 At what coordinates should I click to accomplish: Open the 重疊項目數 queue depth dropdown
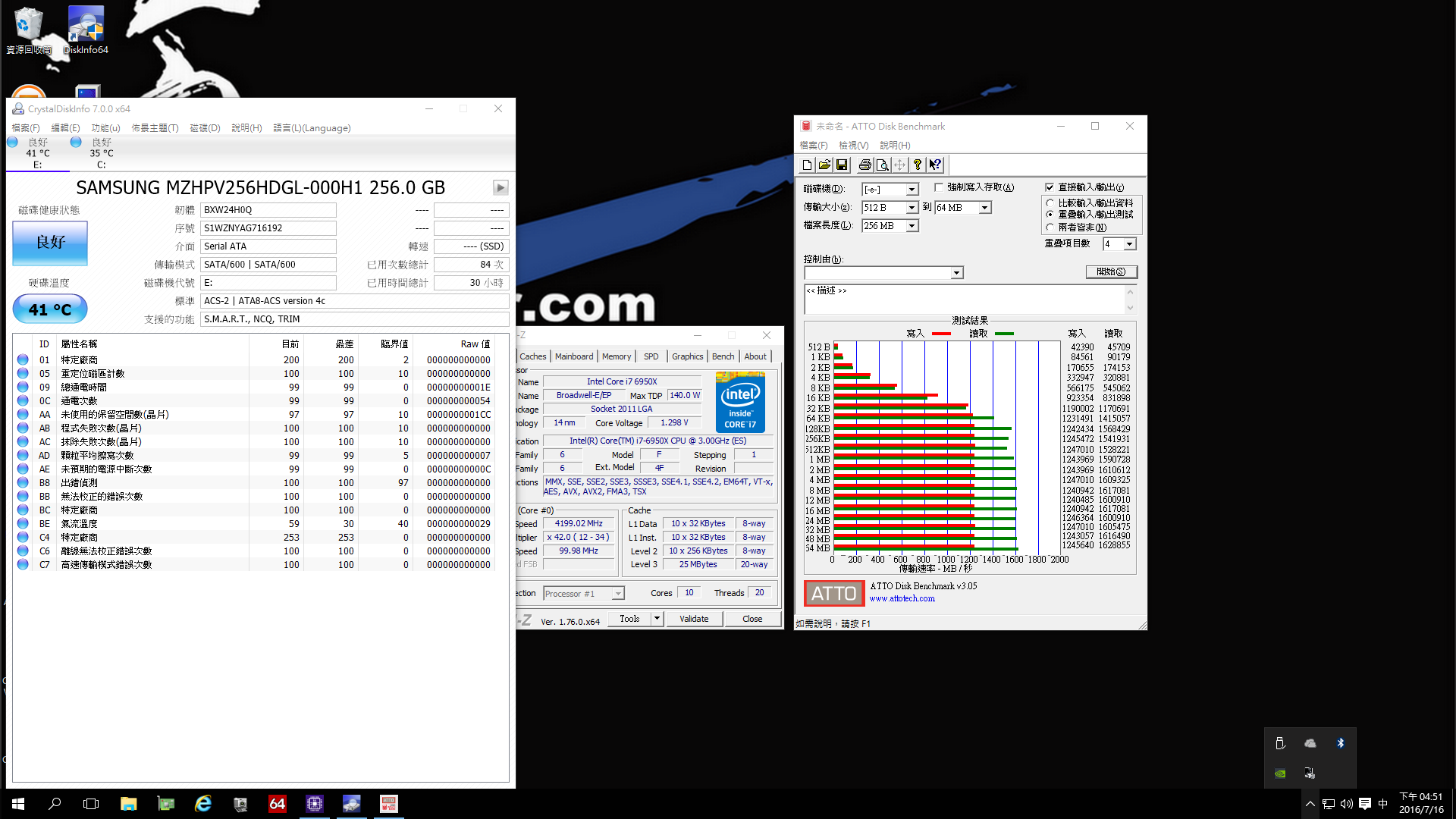coord(1130,244)
